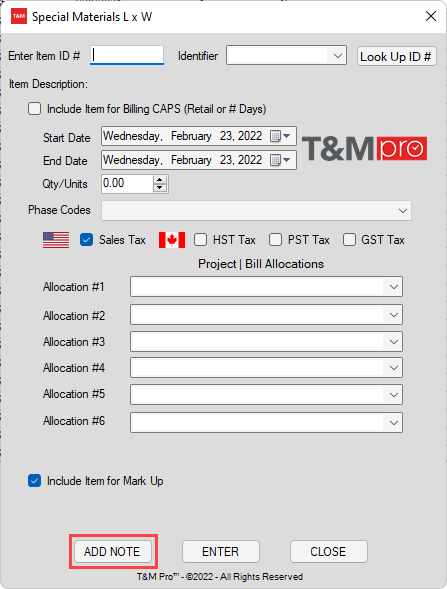447x589 pixels.
Task: Click the ADD NOTE button
Action: 113,551
